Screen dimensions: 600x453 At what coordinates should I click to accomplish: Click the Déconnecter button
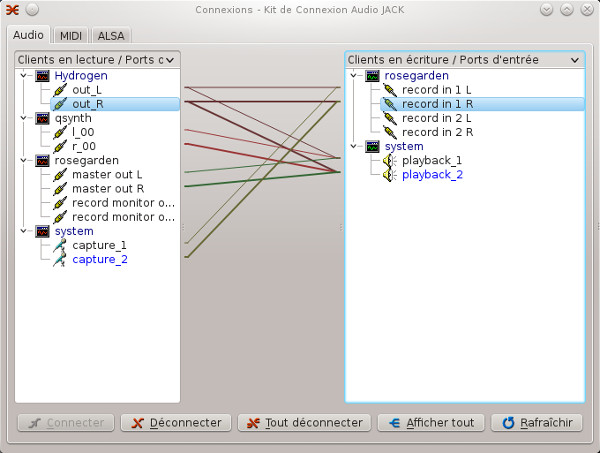(x=176, y=423)
